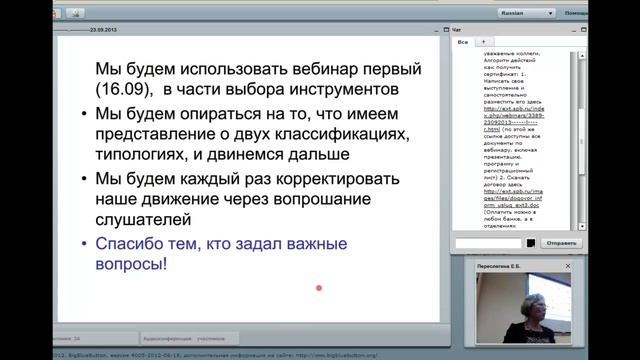The height and width of the screenshot is (360, 640).
Task: Click the webcam share icon in top toolbar
Action: click(x=75, y=13)
